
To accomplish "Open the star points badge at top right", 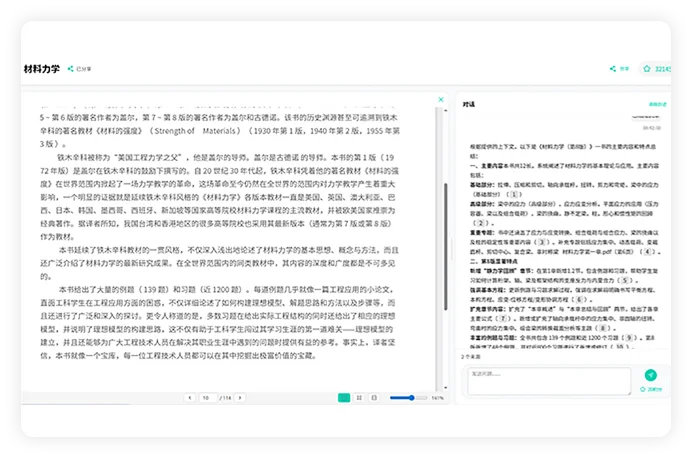I will pos(656,68).
